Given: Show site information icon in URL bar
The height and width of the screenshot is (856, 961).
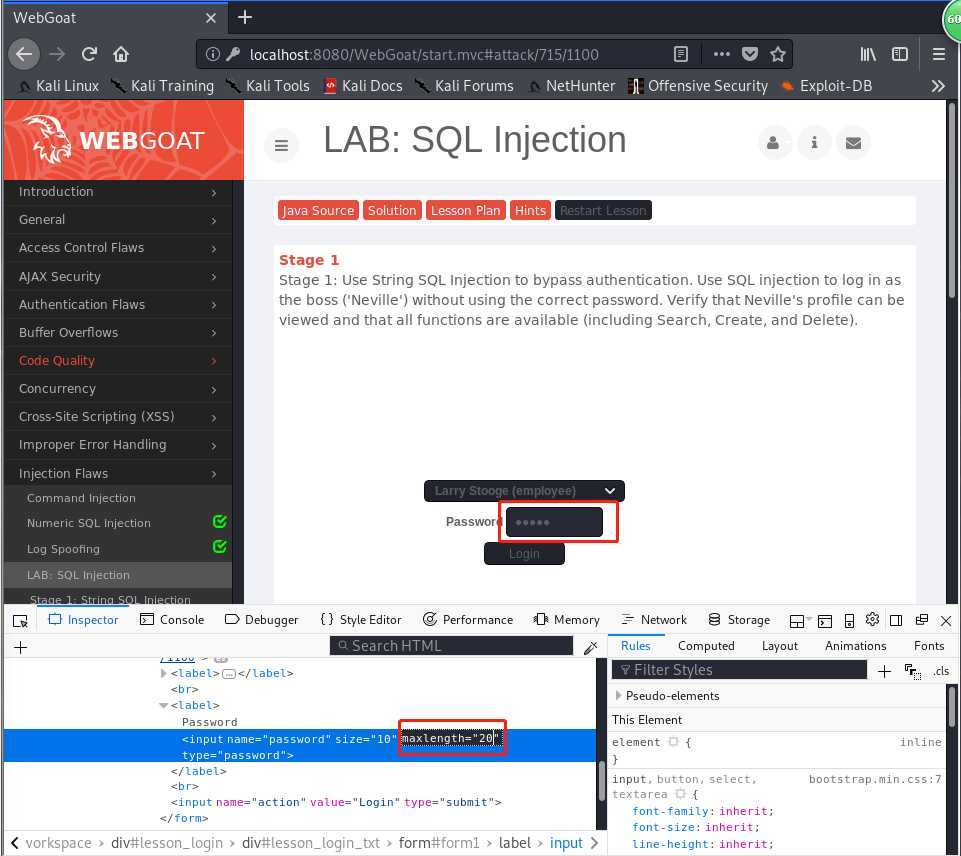Looking at the screenshot, I should 212,55.
